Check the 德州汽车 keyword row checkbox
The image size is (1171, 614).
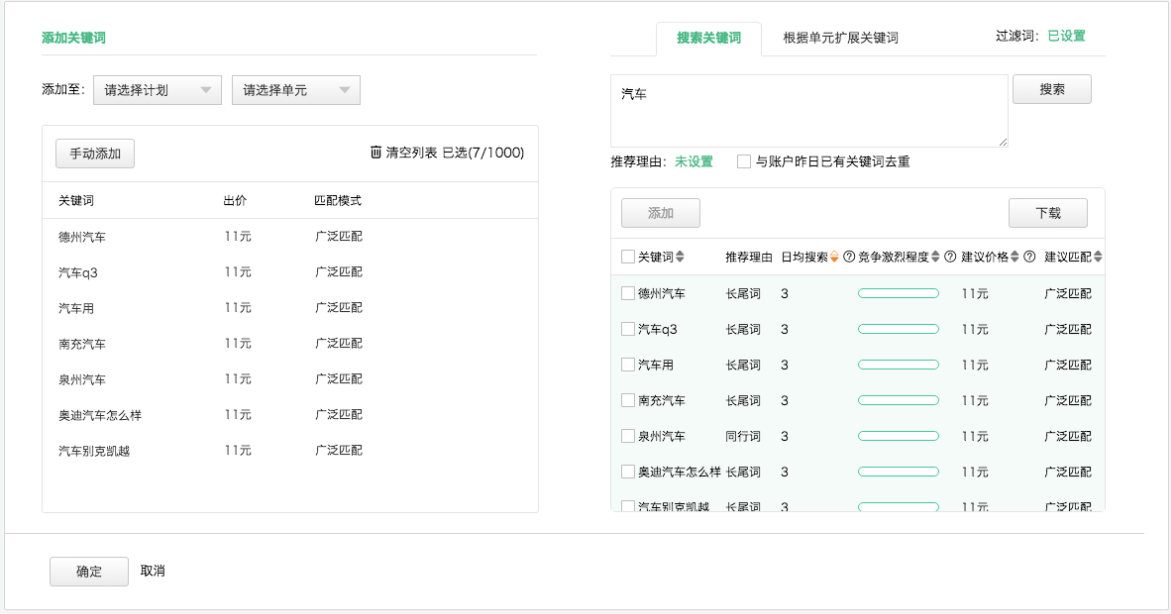(628, 294)
